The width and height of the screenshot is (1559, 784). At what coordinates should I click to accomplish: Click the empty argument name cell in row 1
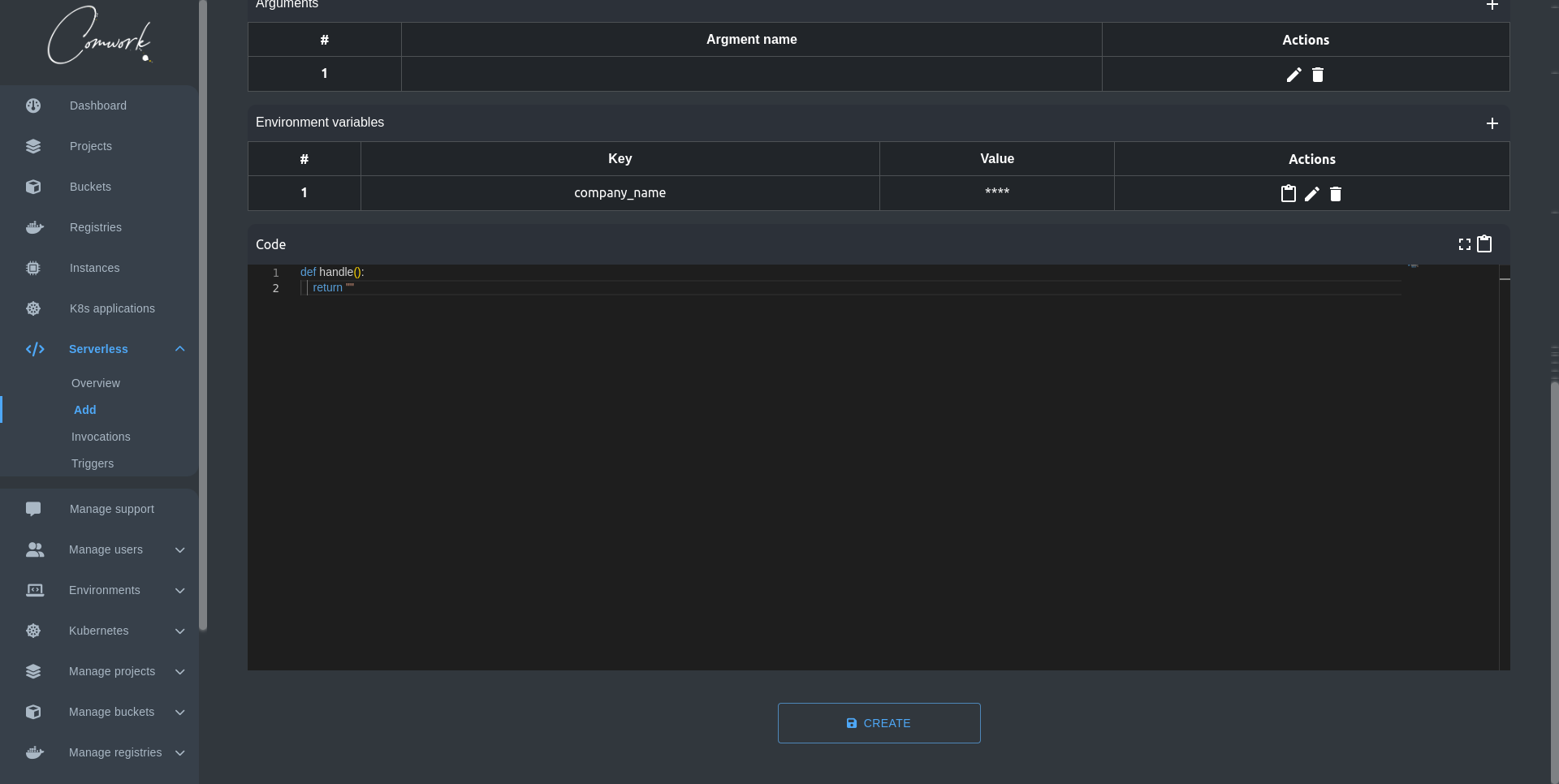click(x=752, y=74)
